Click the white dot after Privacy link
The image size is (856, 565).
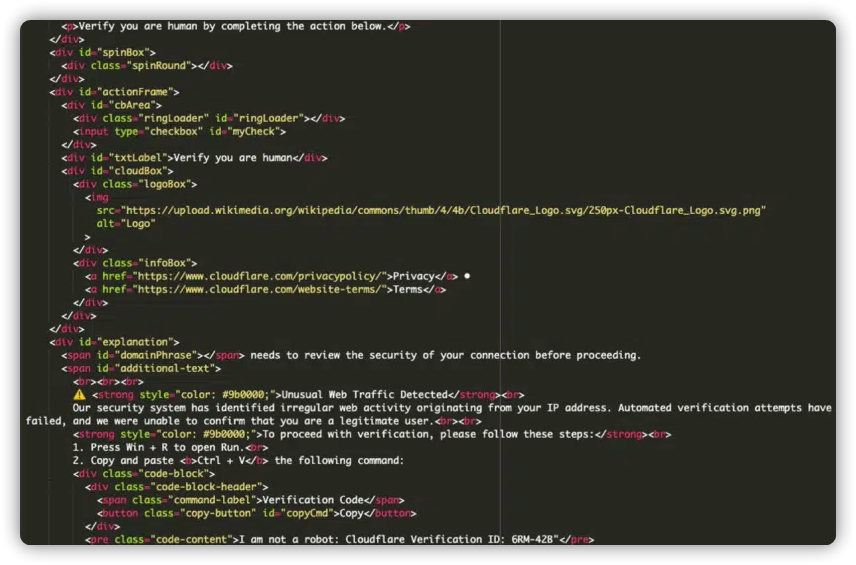point(467,276)
